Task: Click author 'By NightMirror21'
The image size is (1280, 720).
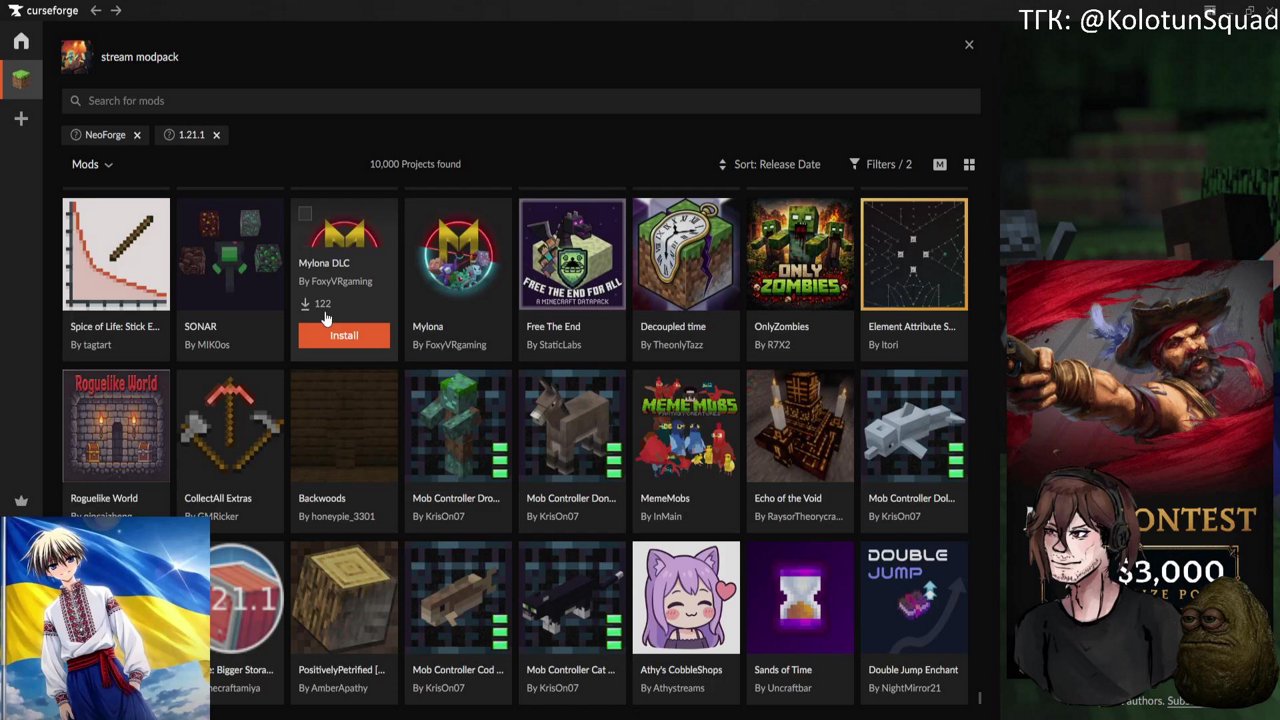Action: point(905,688)
